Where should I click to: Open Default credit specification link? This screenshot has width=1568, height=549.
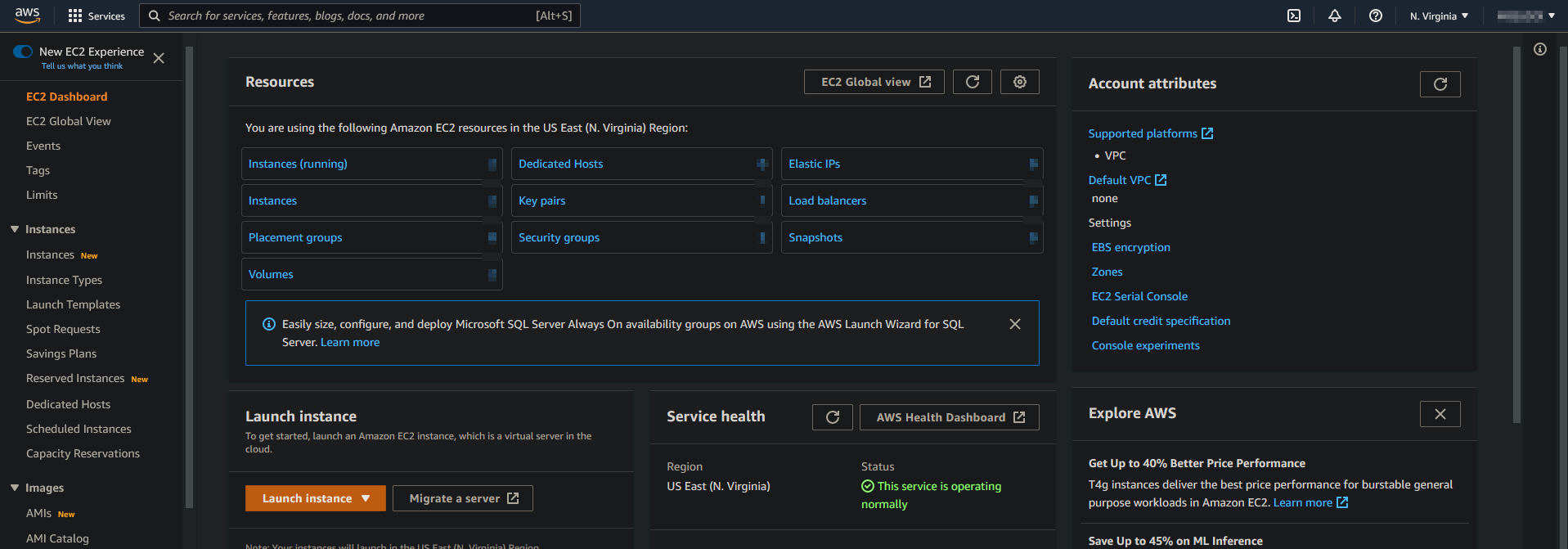(1161, 321)
